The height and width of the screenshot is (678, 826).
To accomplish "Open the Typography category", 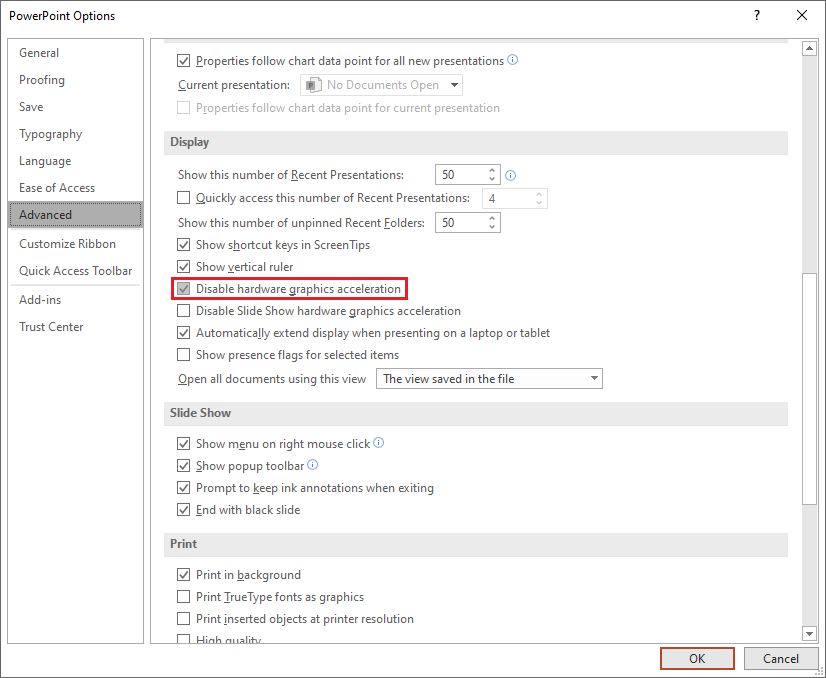I will pyautogui.click(x=76, y=134).
